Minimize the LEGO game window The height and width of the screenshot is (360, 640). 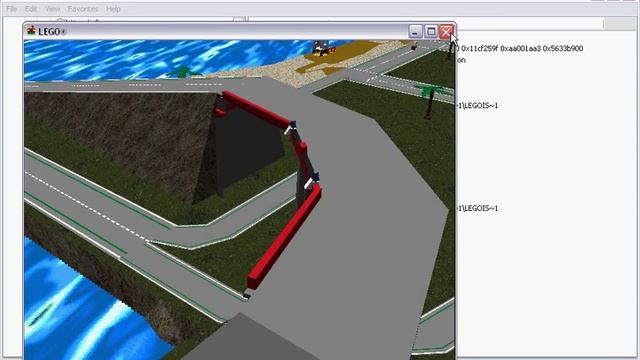(x=415, y=31)
